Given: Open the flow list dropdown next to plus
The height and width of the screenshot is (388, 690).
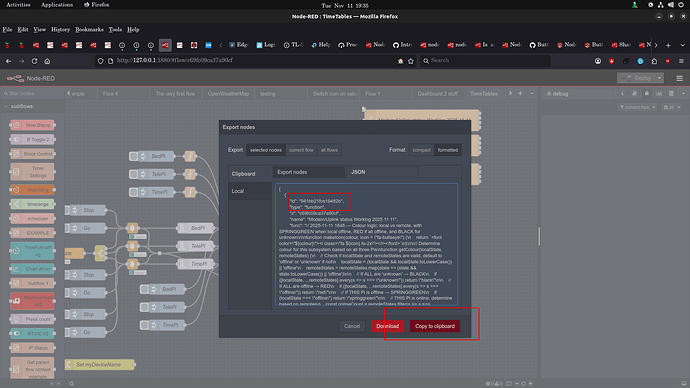Looking at the screenshot, I should tap(532, 93).
